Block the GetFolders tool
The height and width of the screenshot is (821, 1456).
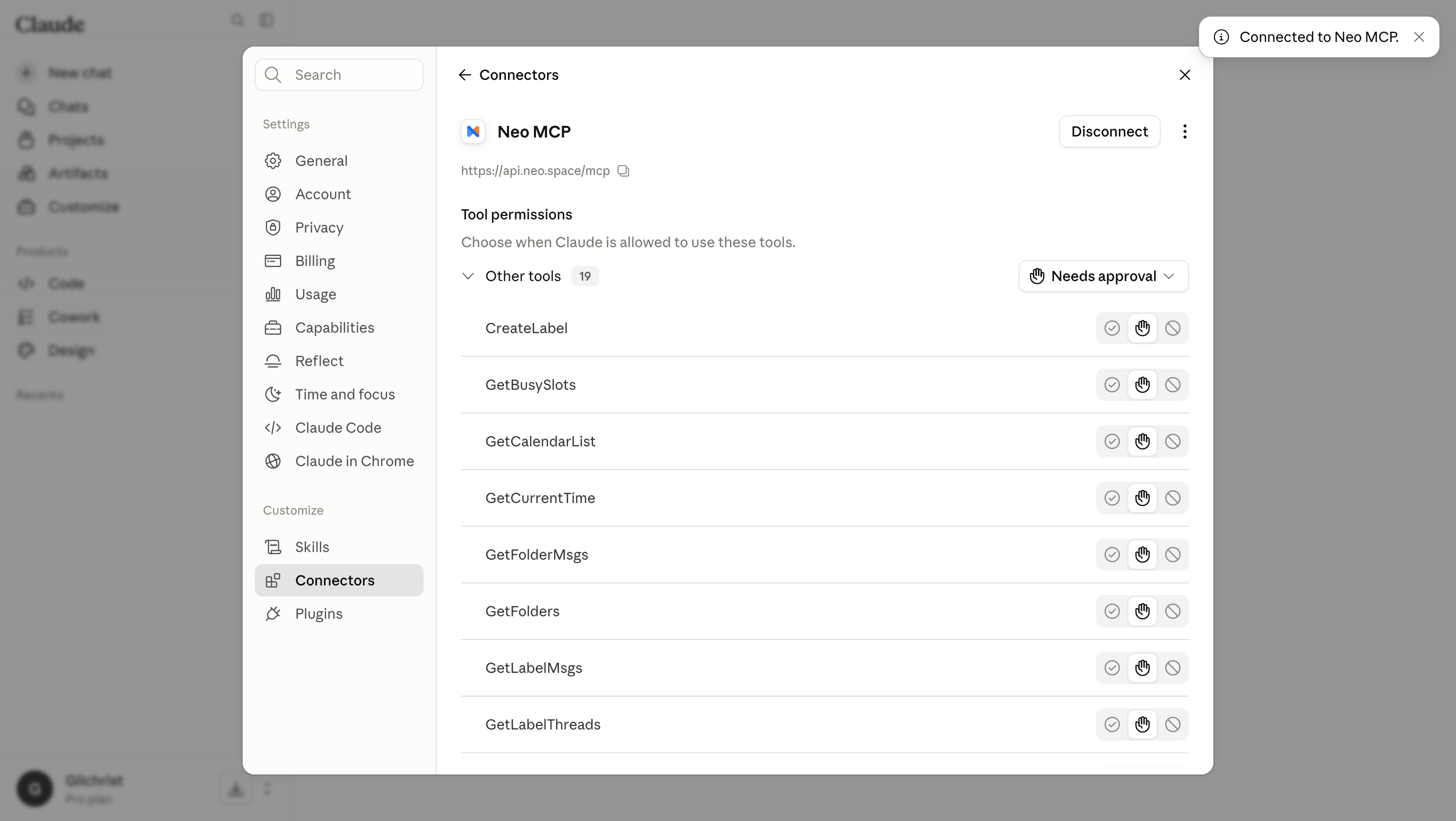point(1173,611)
